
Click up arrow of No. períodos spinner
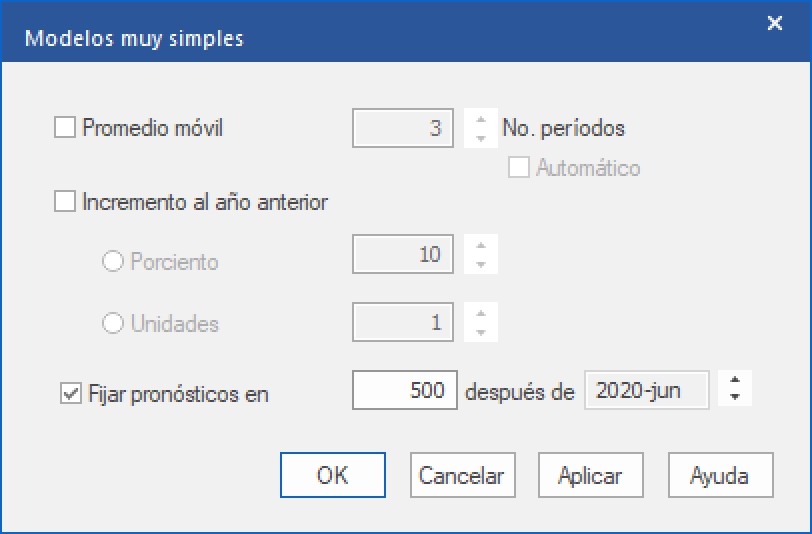pos(481,120)
